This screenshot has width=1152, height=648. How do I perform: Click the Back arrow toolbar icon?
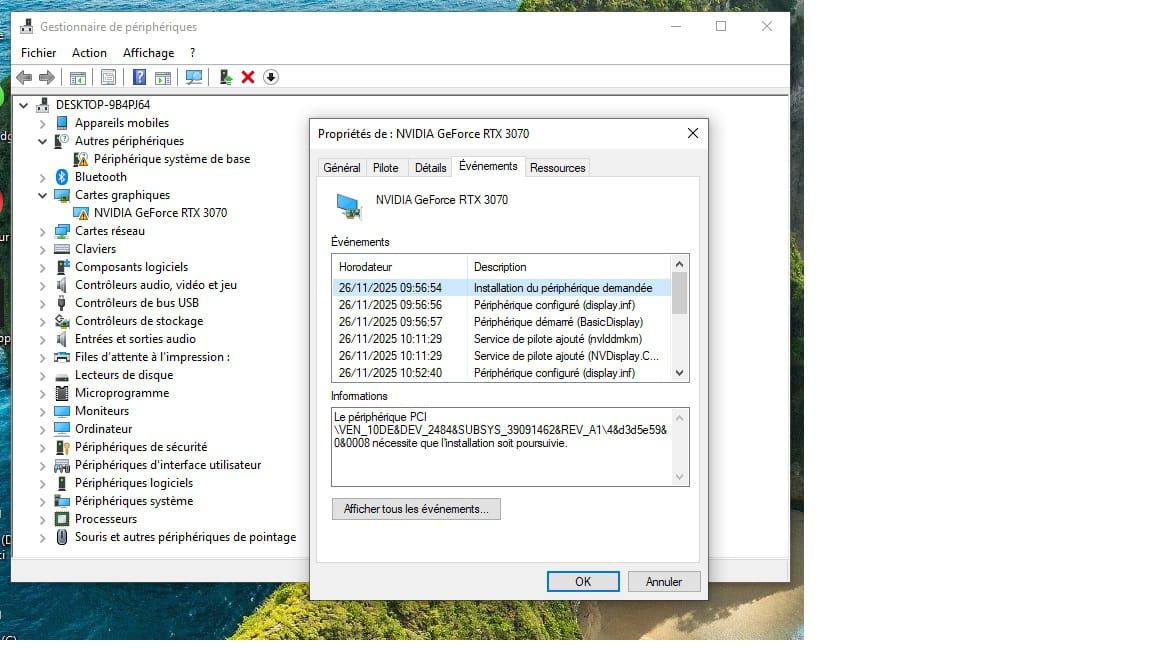[24, 77]
